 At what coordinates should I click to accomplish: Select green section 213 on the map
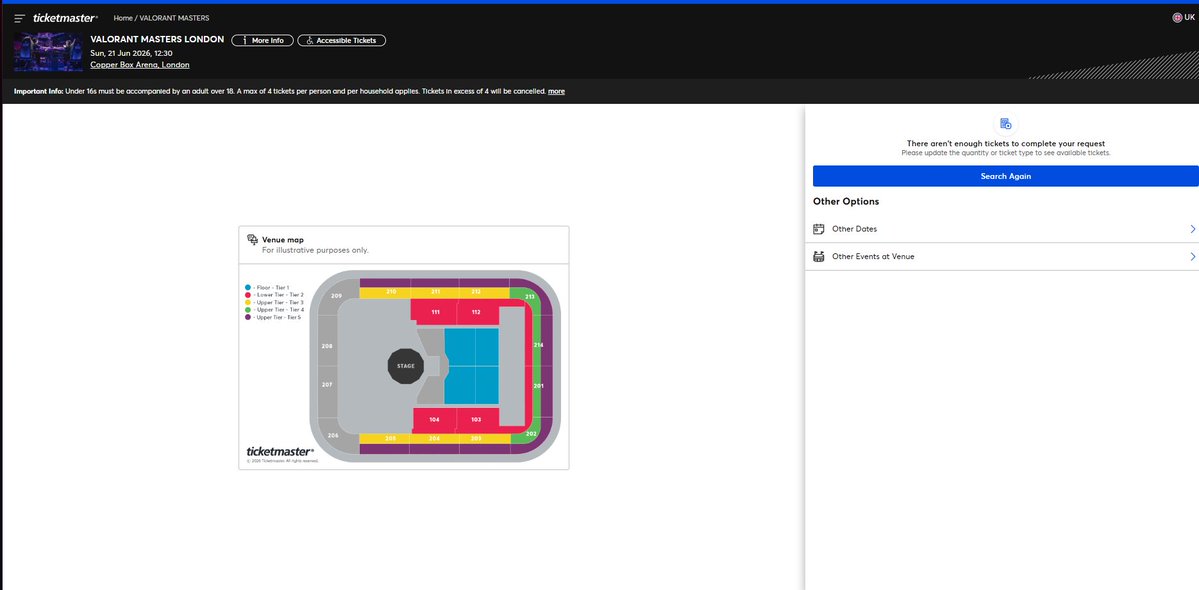point(529,297)
